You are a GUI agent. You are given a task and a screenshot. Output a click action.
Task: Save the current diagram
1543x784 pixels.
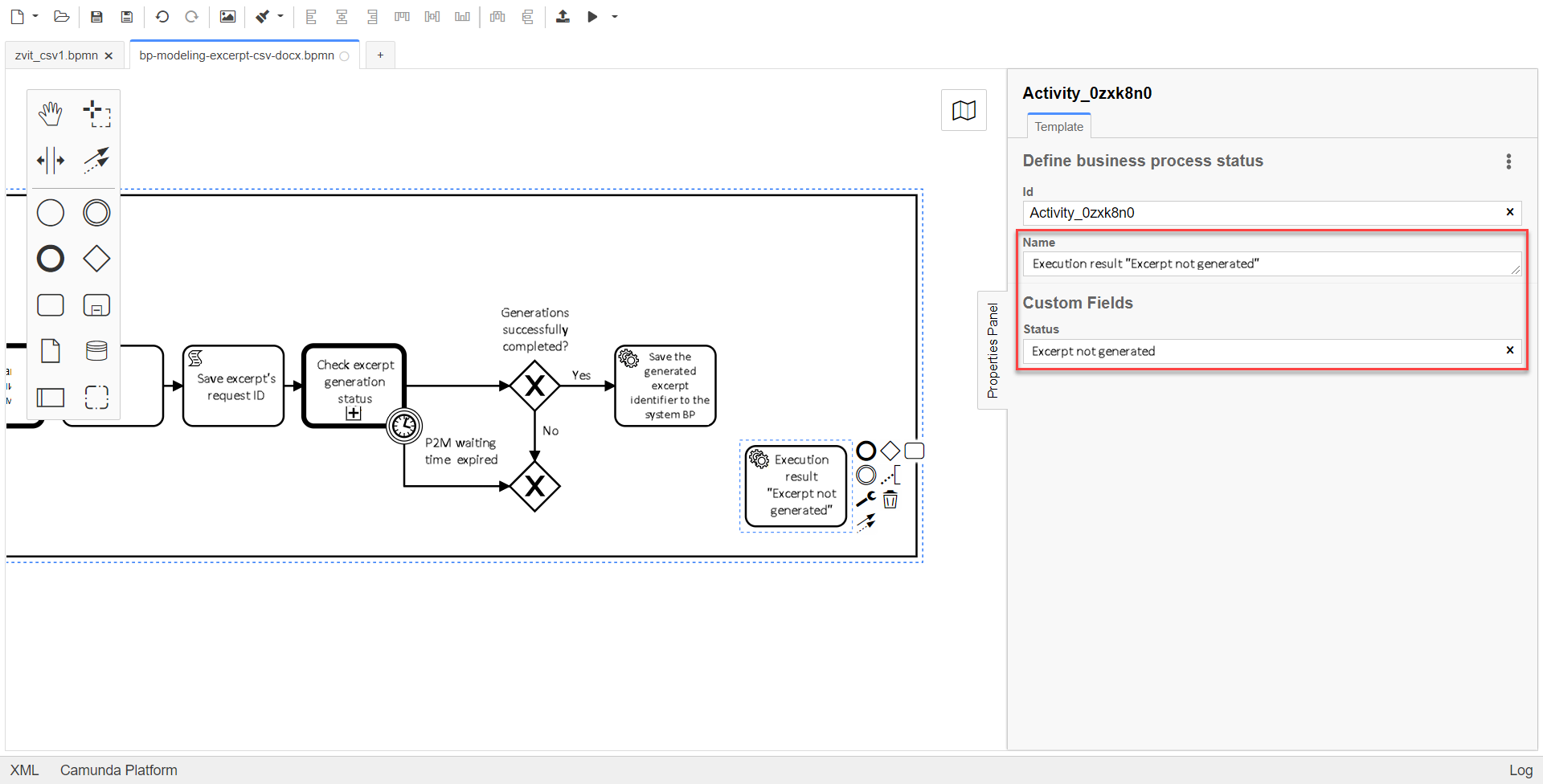[x=96, y=16]
